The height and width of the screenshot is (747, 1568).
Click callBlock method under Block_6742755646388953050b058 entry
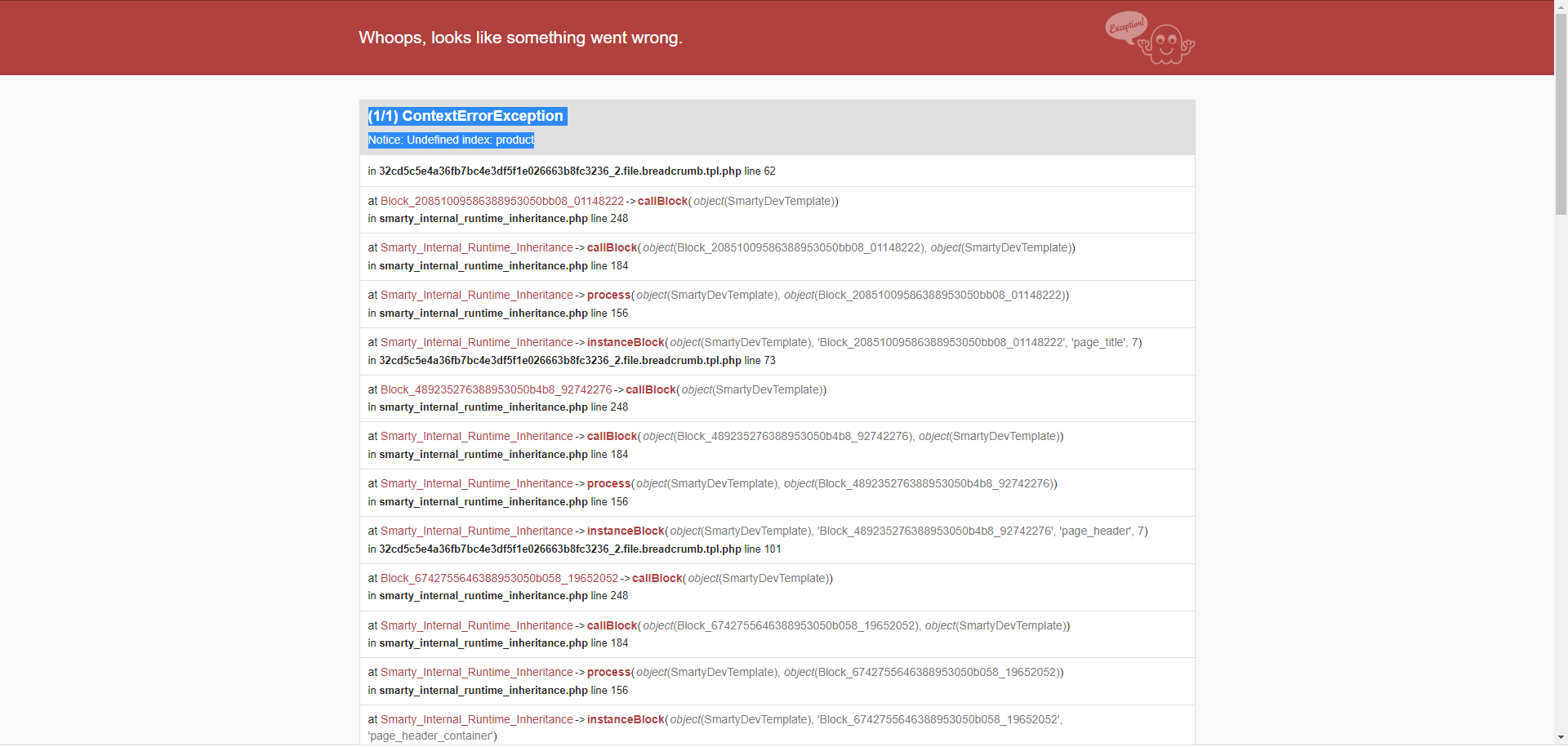[x=657, y=578]
